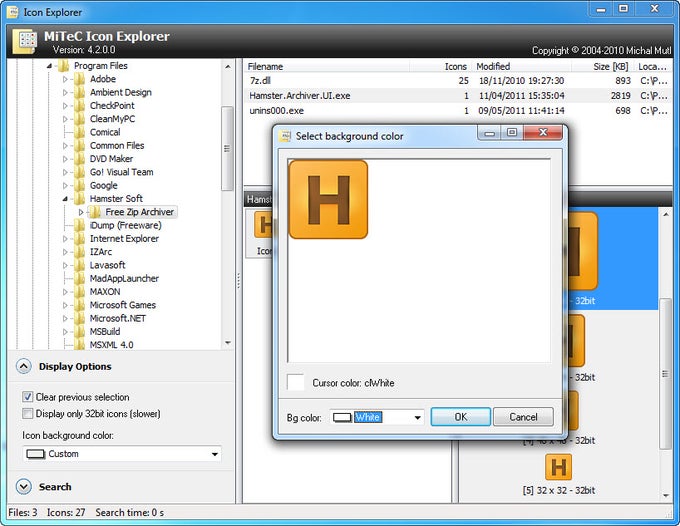Click the MAXON folder icon

79,292
